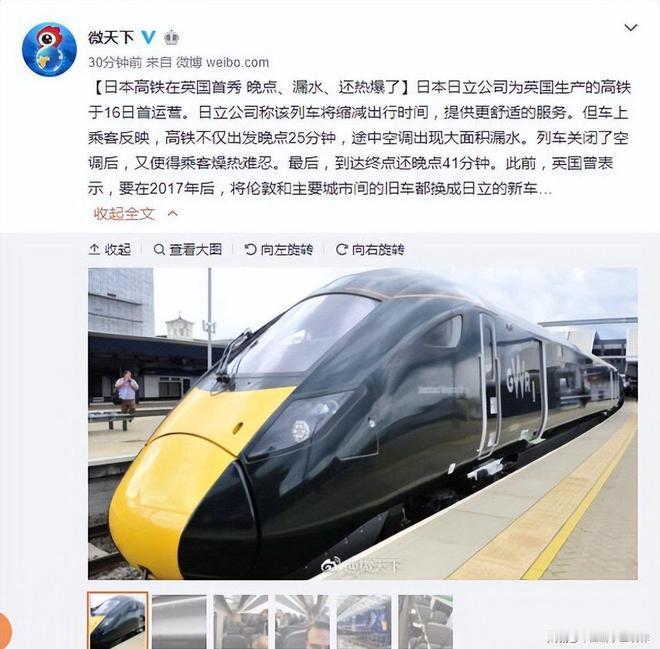Click the 30分钟前 timestamp
The height and width of the screenshot is (649, 660).
tap(115, 62)
